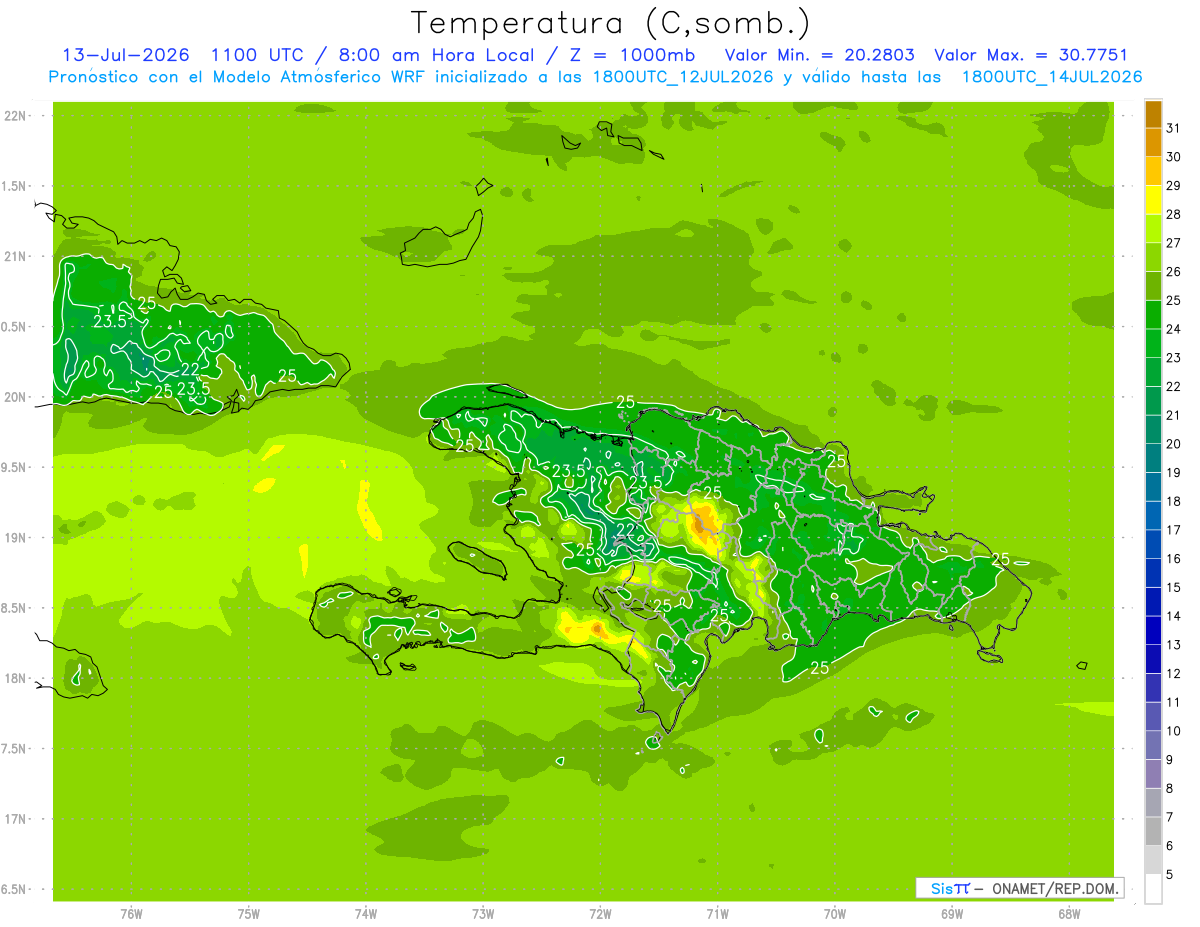Click the '1800UTC_14JUL2026' valid-until time text
1200x927 pixels.
[1052, 77]
